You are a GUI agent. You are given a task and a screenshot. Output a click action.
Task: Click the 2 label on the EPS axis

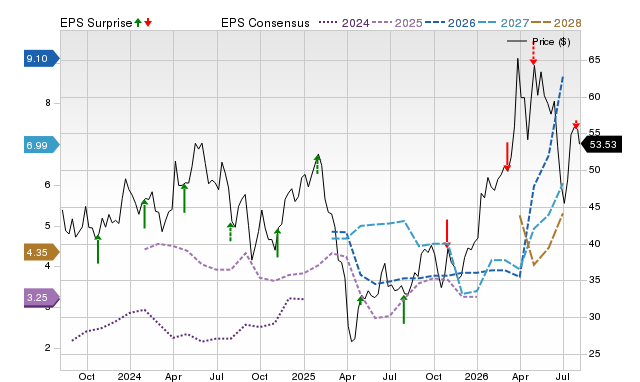48,348
